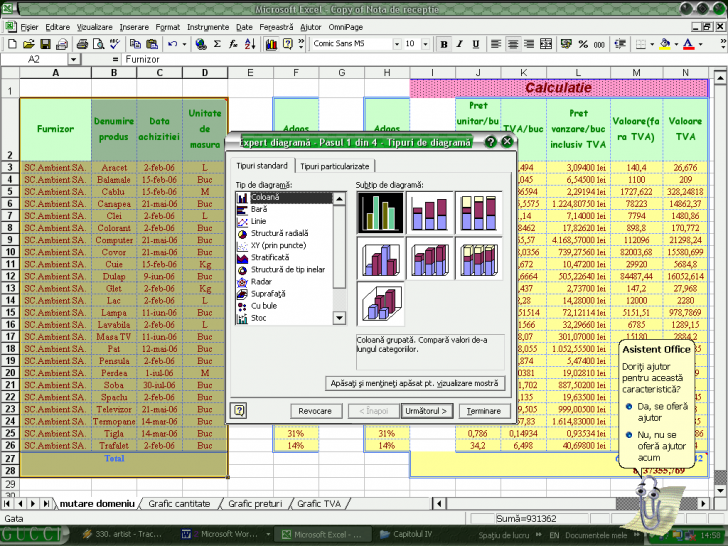Open the Fișier menu
The height and width of the screenshot is (546, 728).
[29, 27]
